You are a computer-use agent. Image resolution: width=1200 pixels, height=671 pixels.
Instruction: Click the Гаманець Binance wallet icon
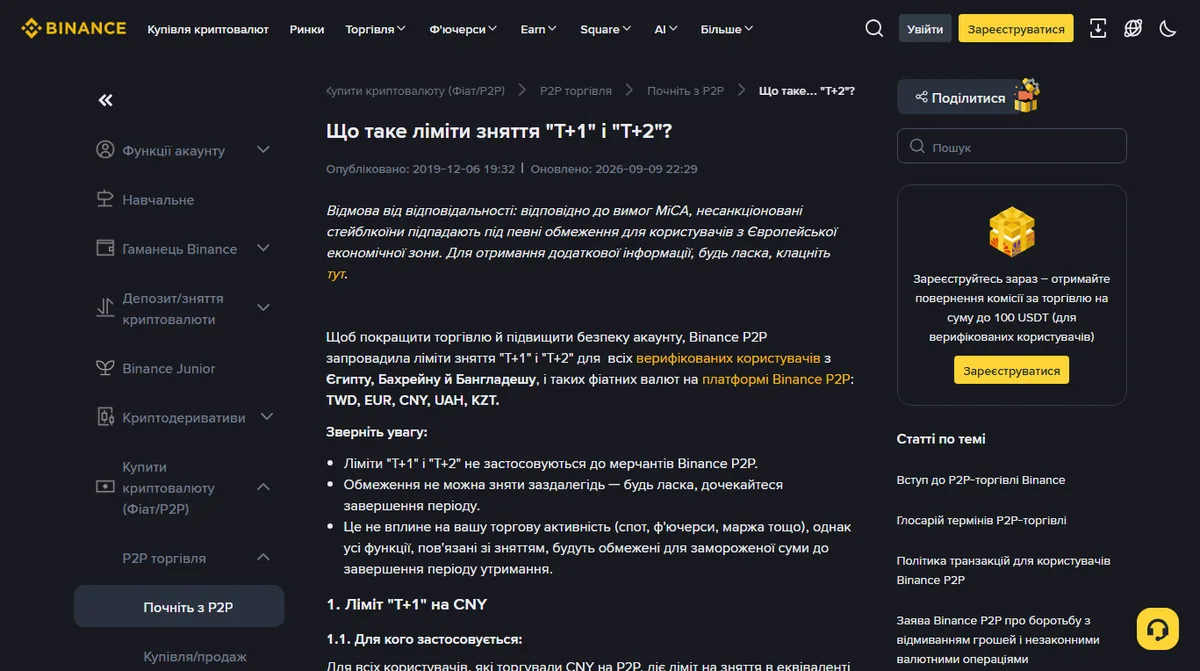coord(105,248)
